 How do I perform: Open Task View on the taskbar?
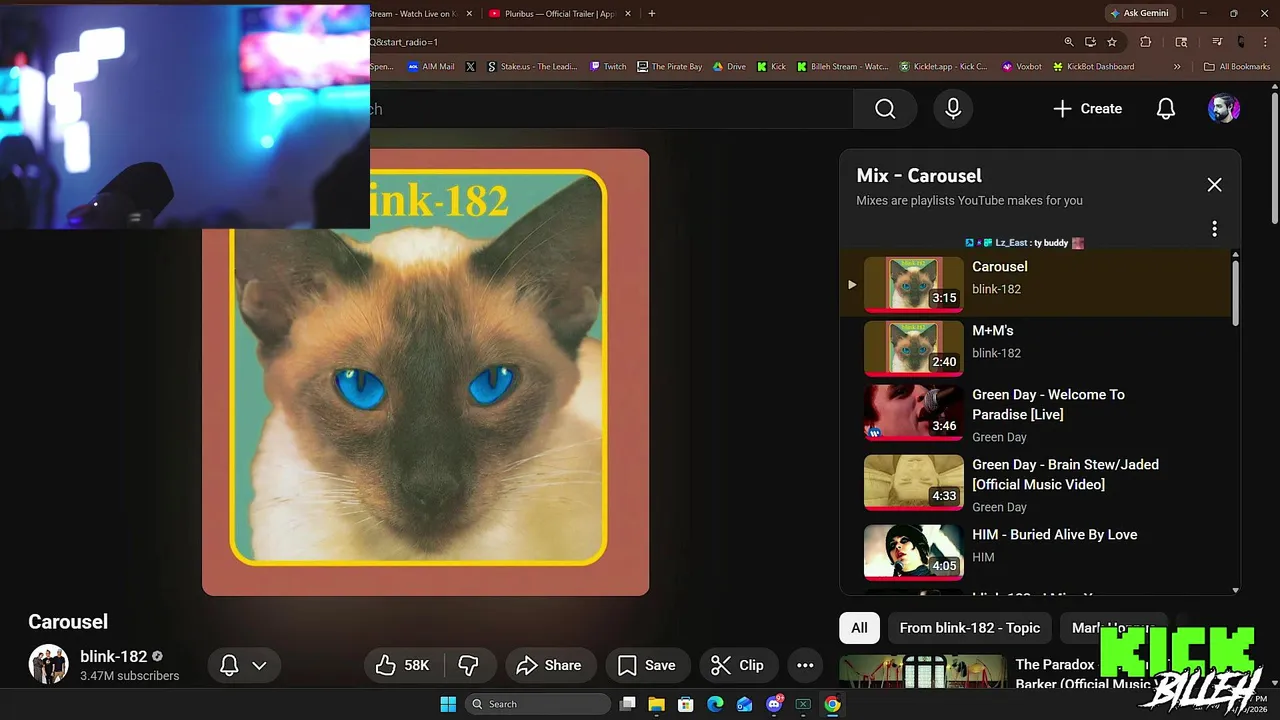point(628,704)
